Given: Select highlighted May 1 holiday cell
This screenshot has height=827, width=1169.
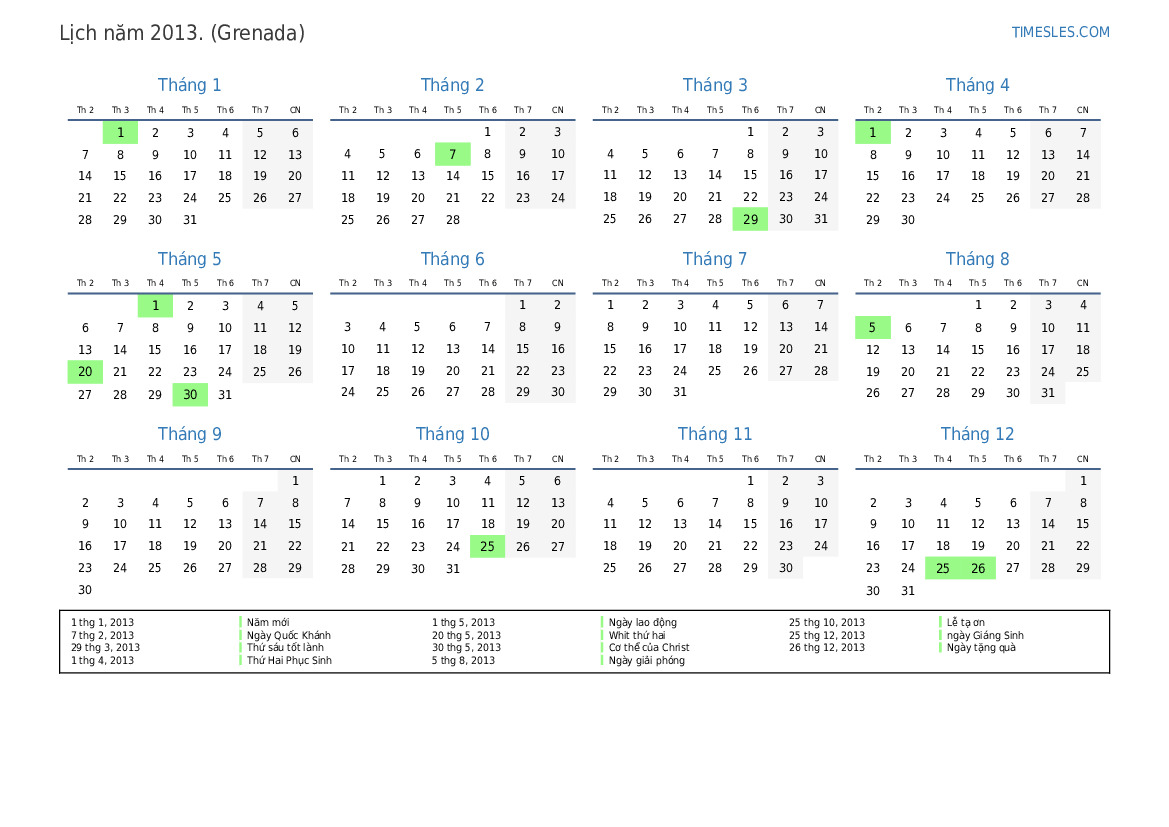Looking at the screenshot, I should tap(155, 306).
